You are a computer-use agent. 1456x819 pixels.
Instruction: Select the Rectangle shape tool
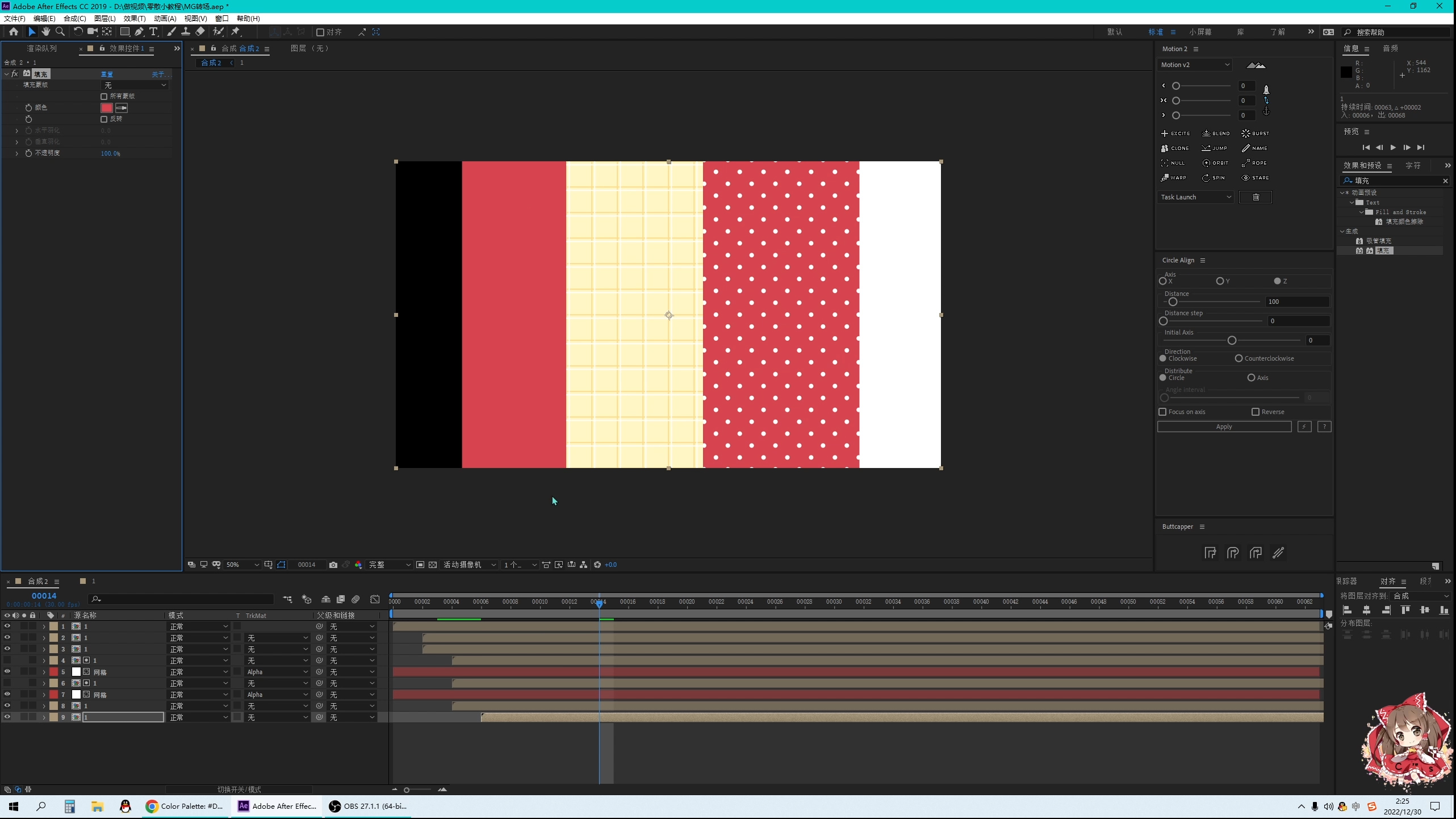point(125,32)
